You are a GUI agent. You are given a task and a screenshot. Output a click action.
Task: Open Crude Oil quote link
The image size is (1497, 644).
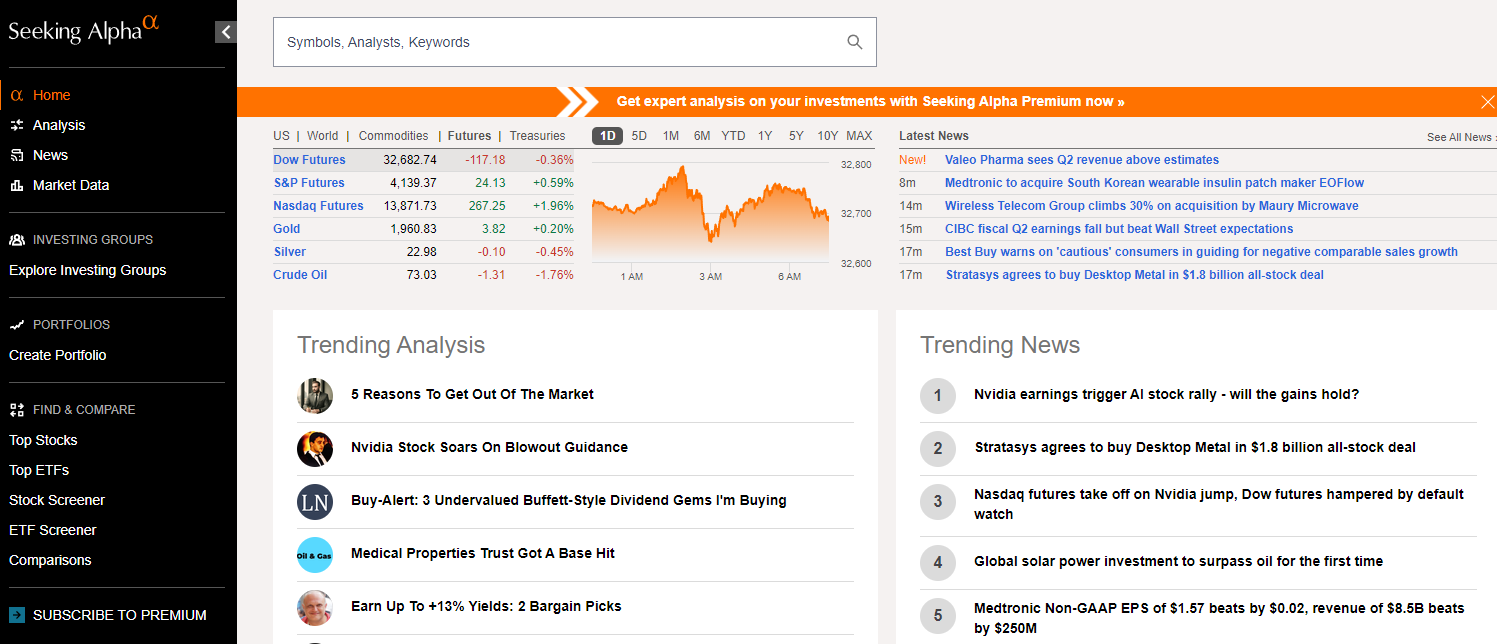pyautogui.click(x=300, y=275)
